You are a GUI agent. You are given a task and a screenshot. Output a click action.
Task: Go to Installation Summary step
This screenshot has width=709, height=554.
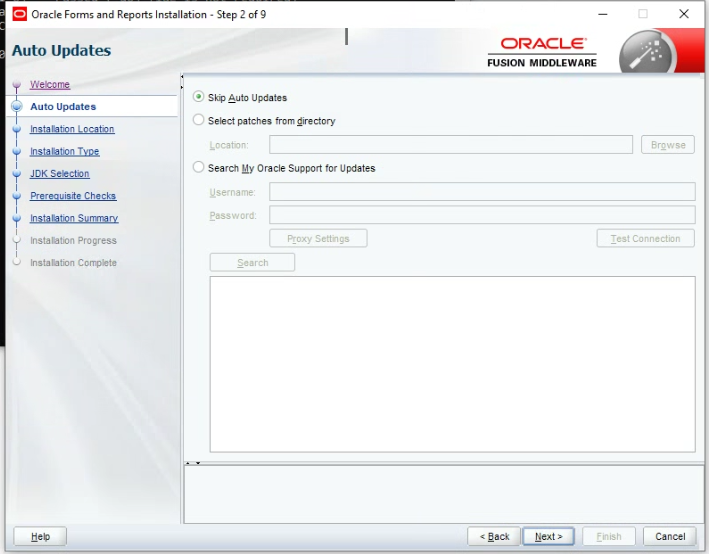74,218
